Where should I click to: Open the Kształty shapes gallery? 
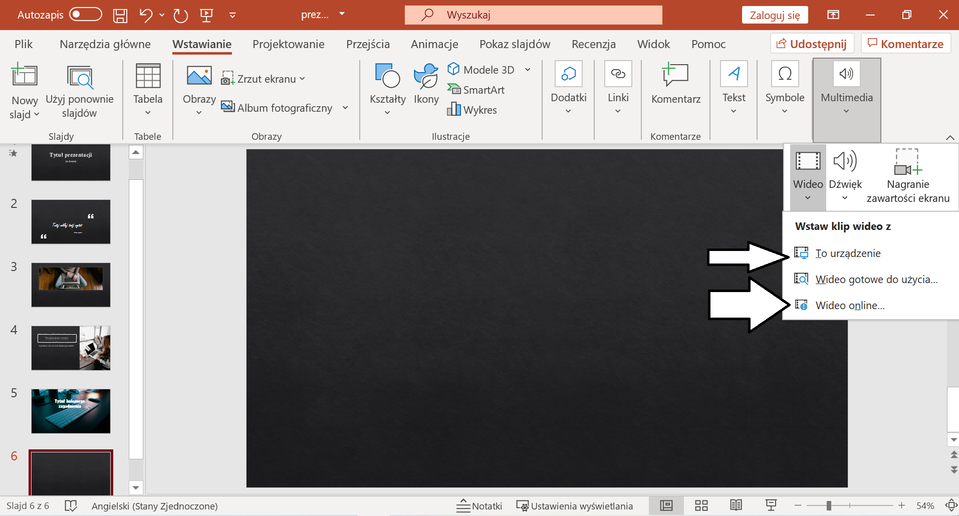pos(387,87)
